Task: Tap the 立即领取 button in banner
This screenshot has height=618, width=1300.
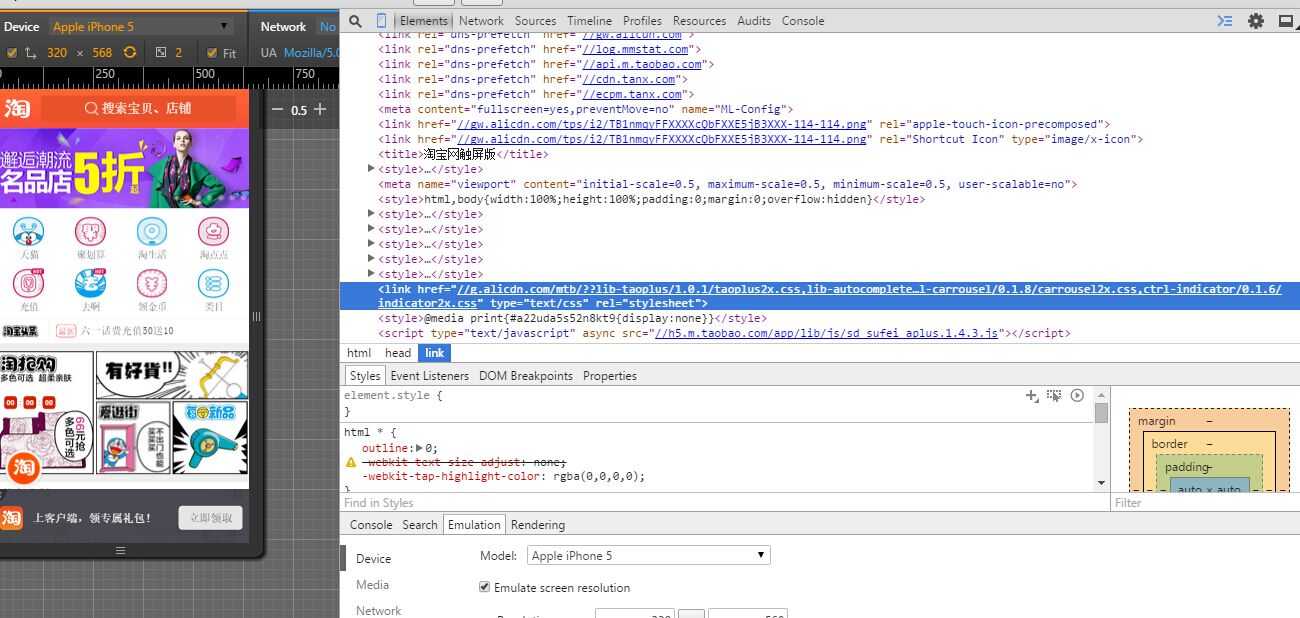Action: click(211, 517)
